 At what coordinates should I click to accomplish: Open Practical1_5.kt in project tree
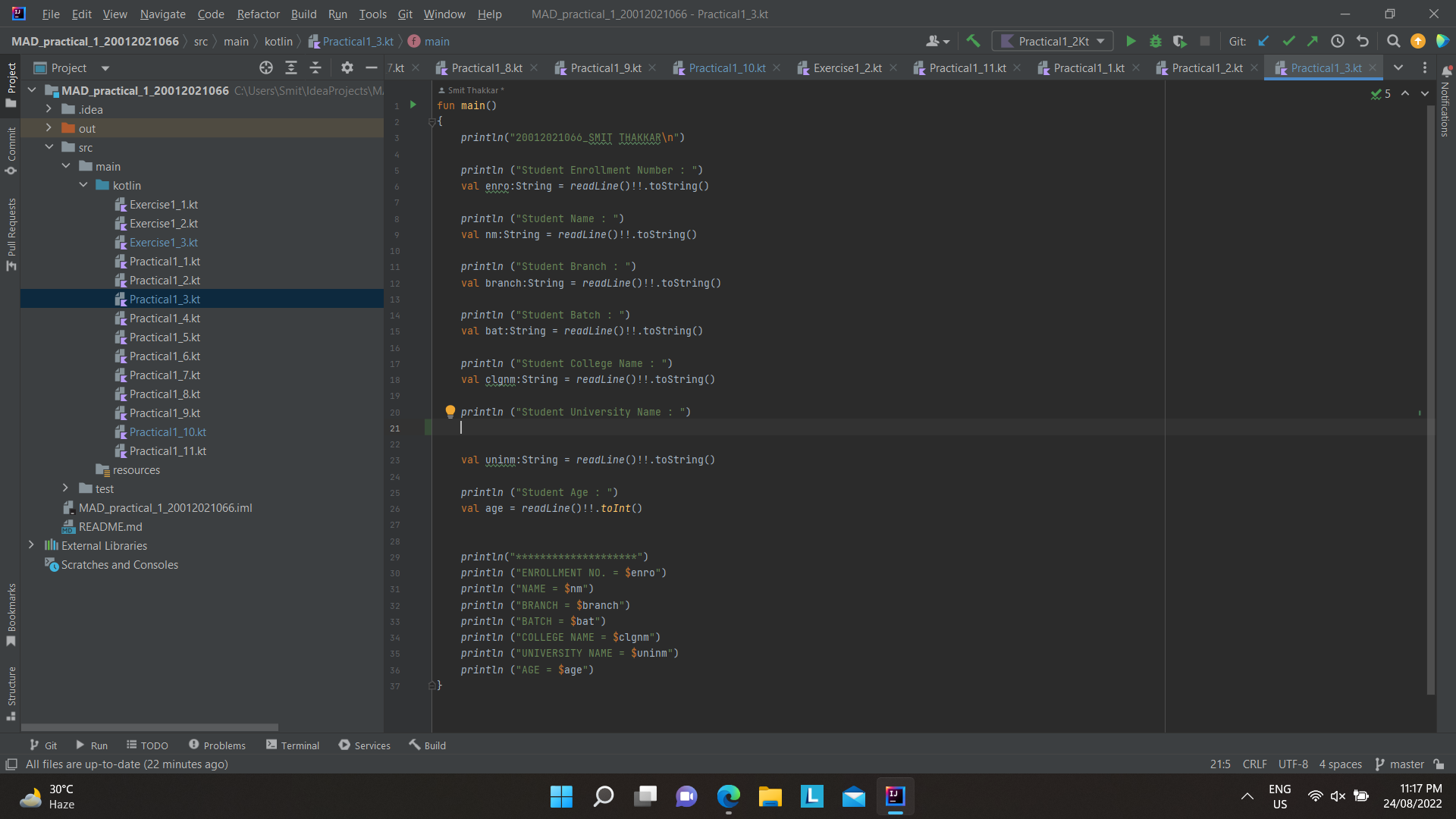pos(165,337)
